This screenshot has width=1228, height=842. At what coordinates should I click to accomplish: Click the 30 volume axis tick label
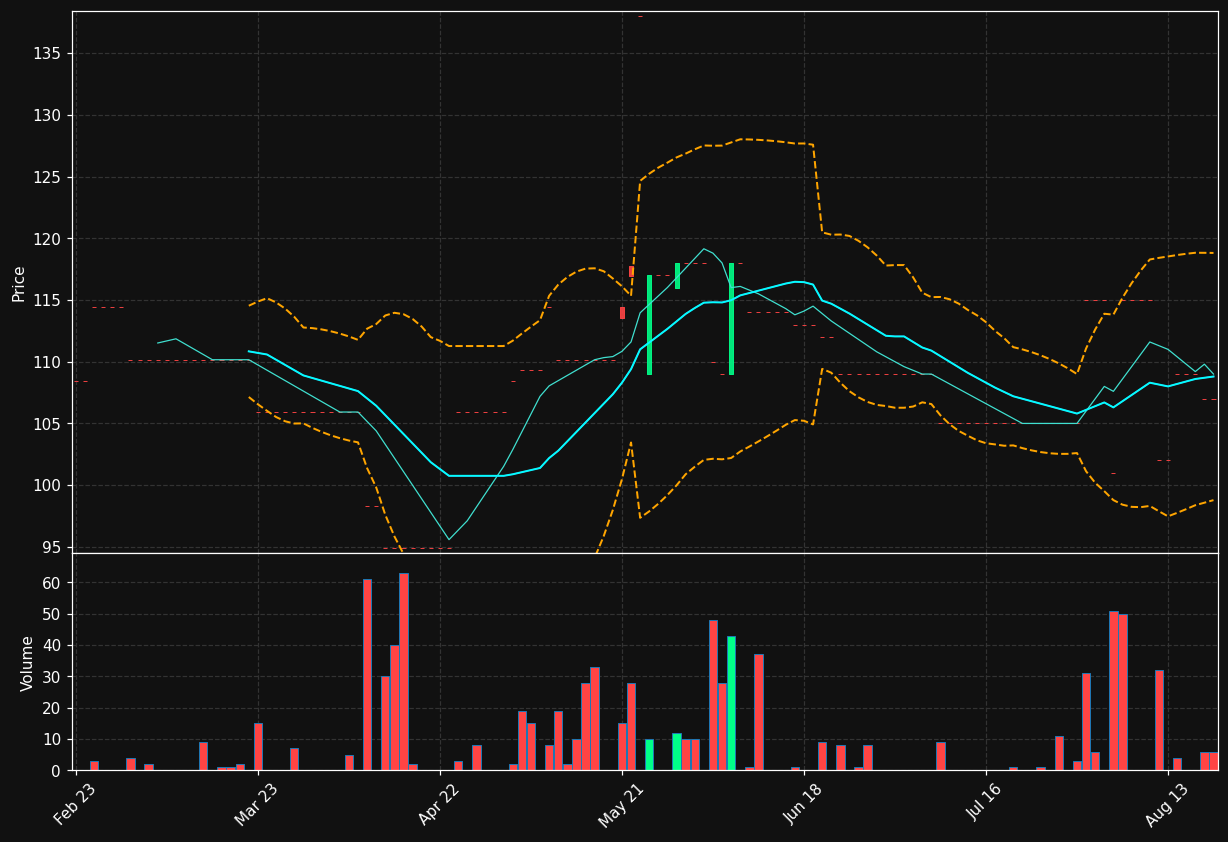point(52,677)
